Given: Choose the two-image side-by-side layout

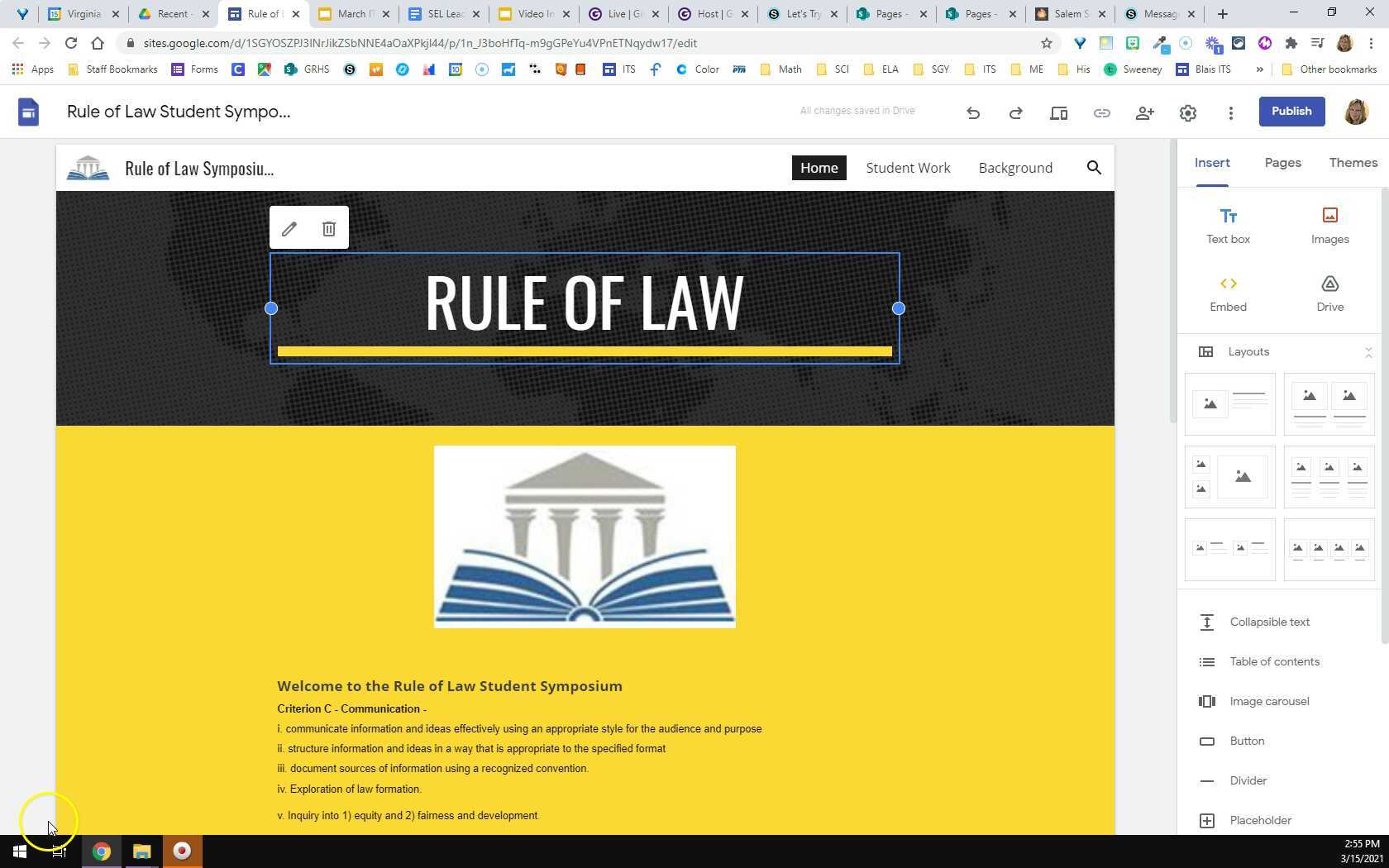Looking at the screenshot, I should pyautogui.click(x=1329, y=404).
